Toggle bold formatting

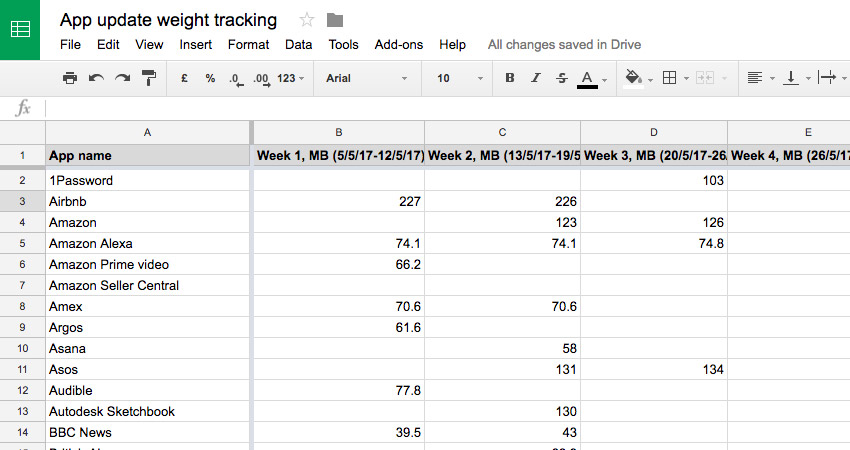[510, 78]
